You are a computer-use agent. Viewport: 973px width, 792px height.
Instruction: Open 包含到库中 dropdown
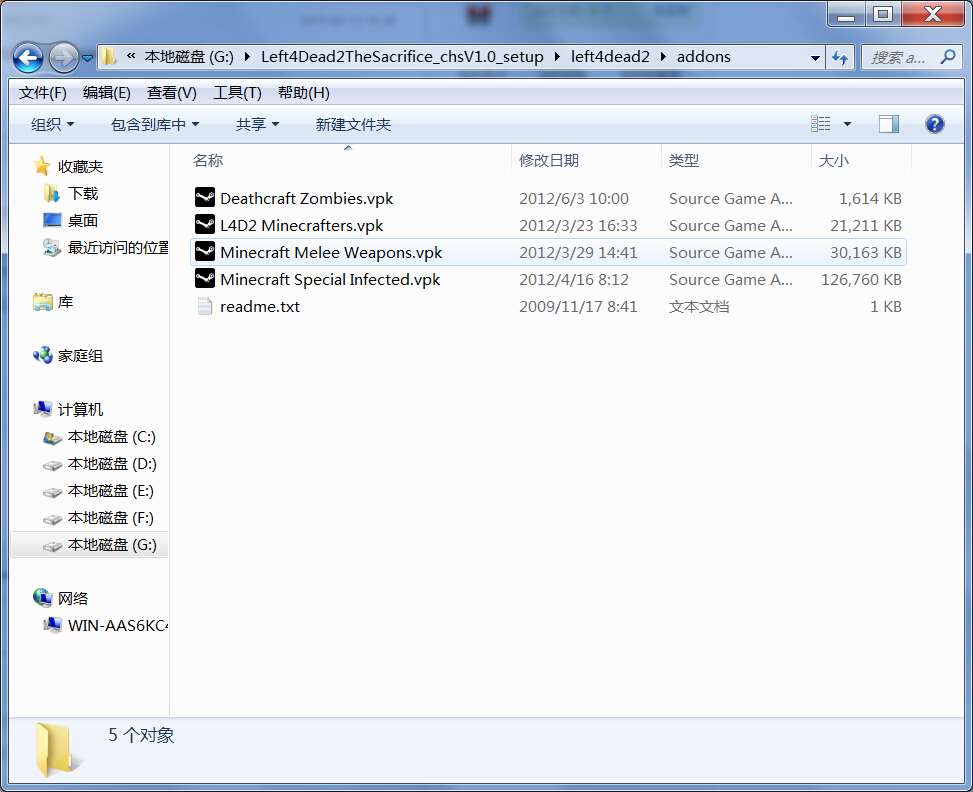coord(155,125)
